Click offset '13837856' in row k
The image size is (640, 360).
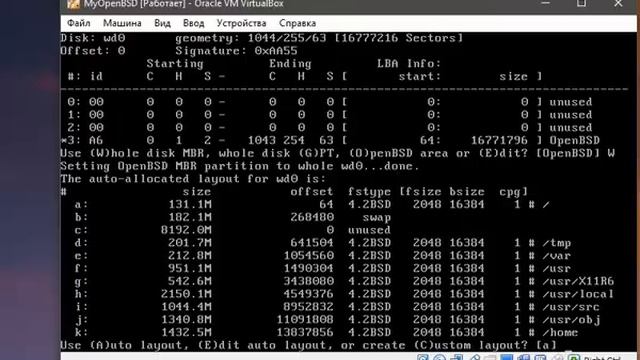[305, 333]
